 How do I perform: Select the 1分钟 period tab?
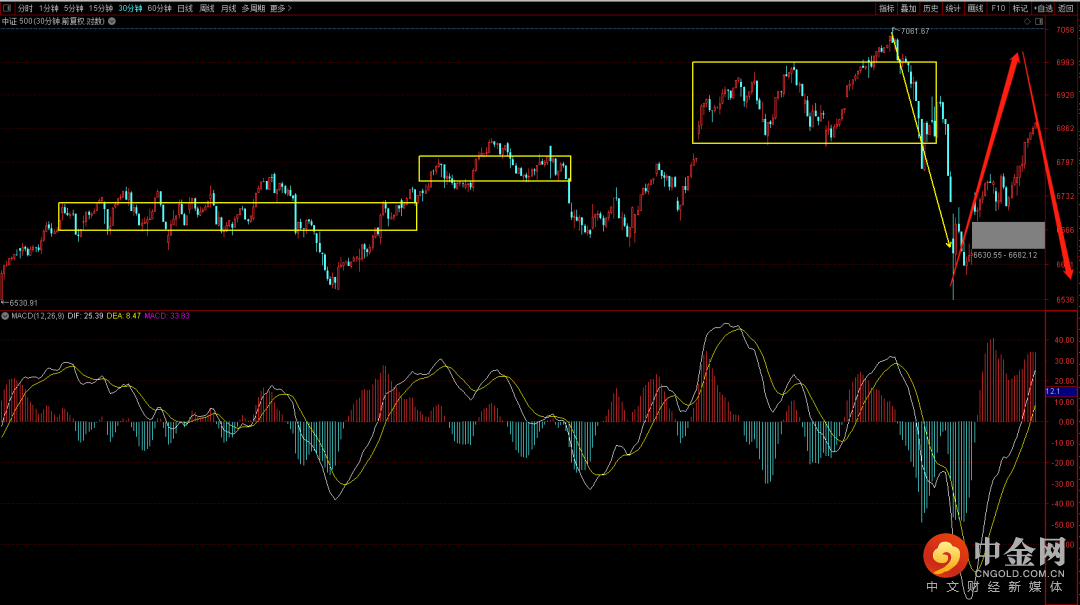click(x=48, y=8)
